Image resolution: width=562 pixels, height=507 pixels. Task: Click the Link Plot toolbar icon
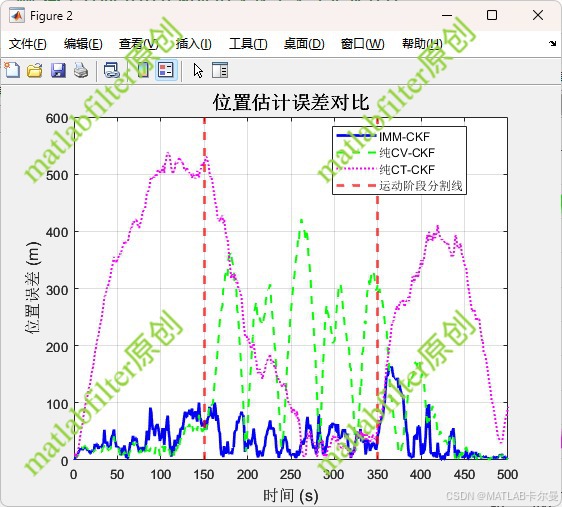(111, 70)
